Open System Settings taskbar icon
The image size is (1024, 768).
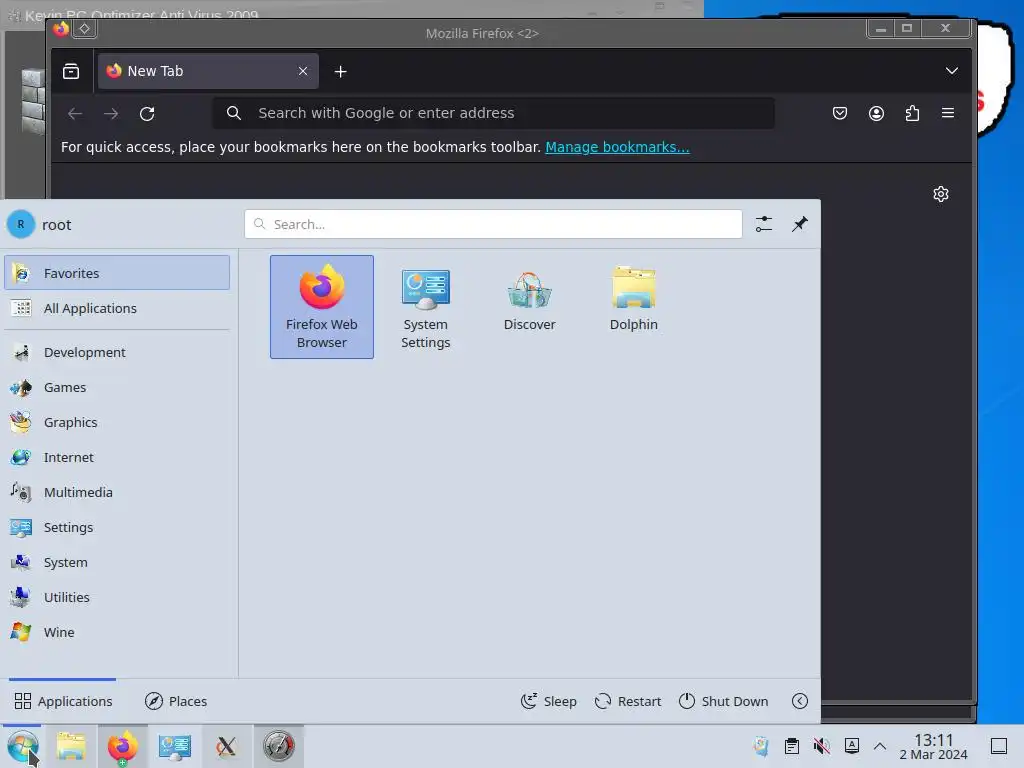pos(174,746)
